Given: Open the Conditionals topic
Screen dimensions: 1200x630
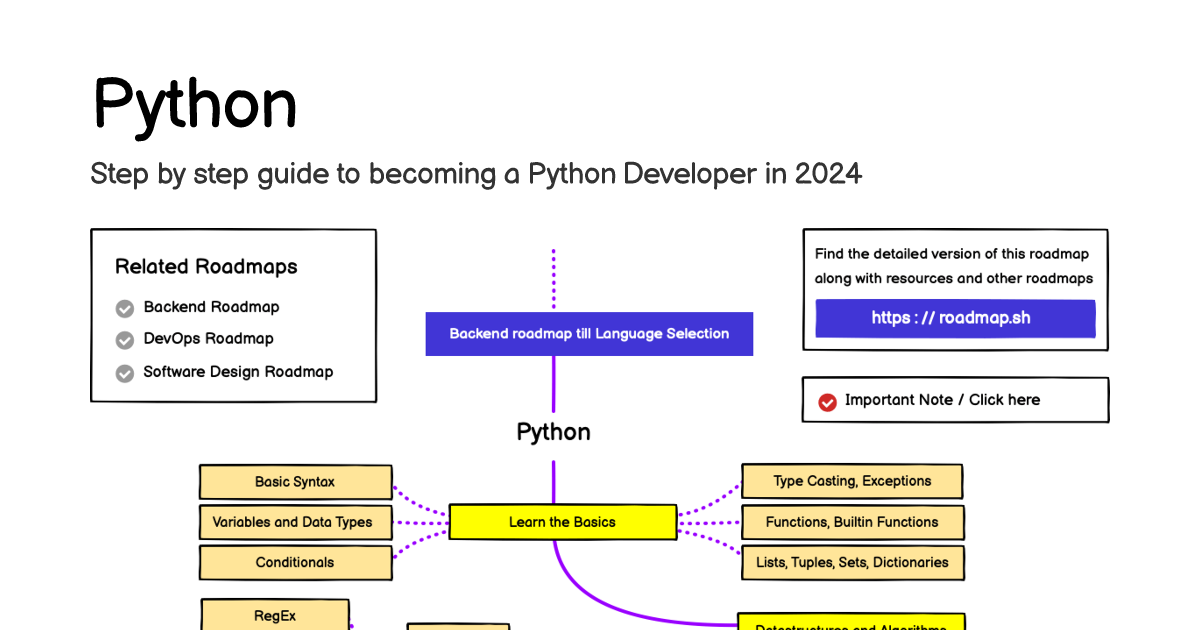Looking at the screenshot, I should 295,562.
